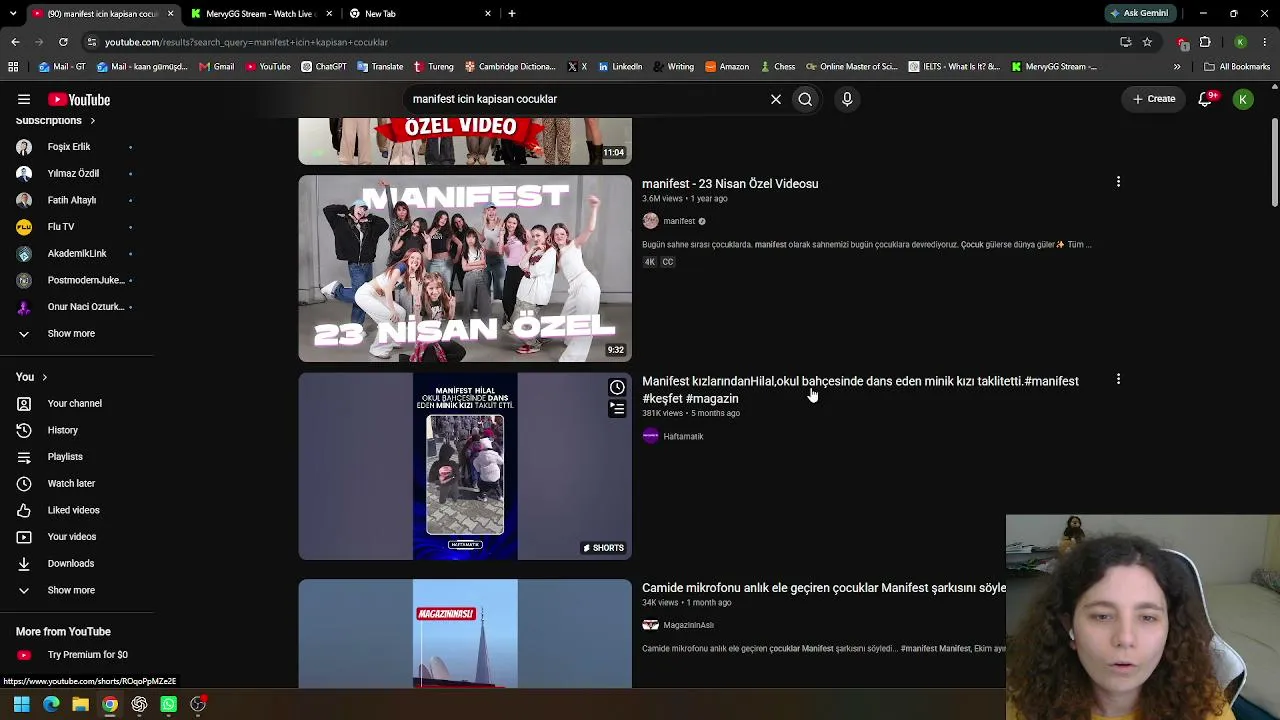Image resolution: width=1280 pixels, height=720 pixels.
Task: Open ChatGPT bookmark
Action: pos(324,67)
